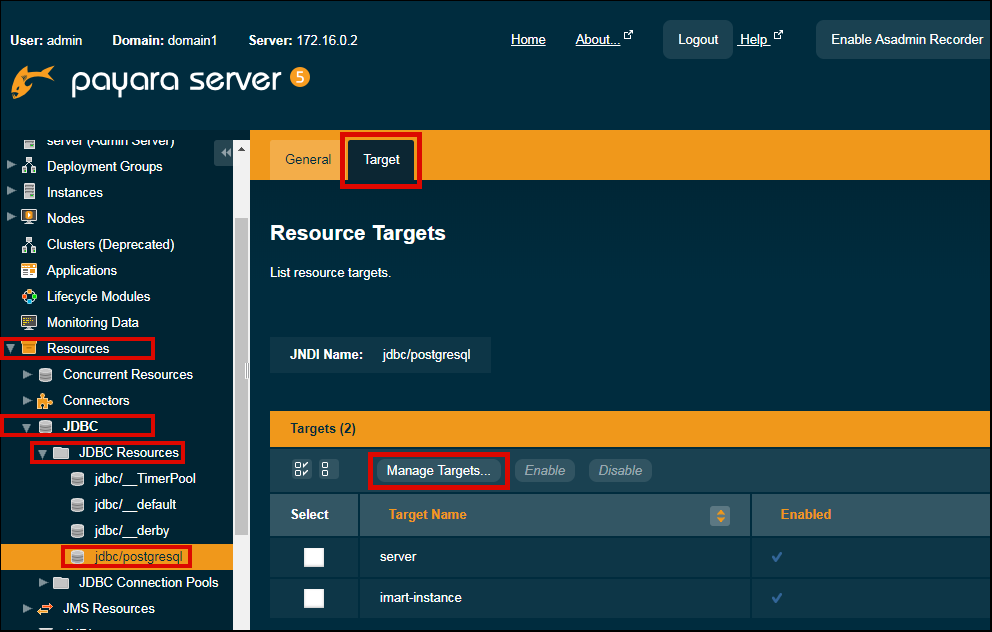Click the Lifecycle Modules icon
The height and width of the screenshot is (632, 992).
point(29,296)
